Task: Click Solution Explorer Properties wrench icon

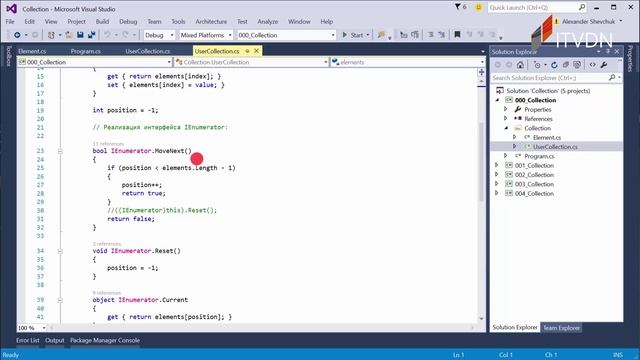Action: 604,65
